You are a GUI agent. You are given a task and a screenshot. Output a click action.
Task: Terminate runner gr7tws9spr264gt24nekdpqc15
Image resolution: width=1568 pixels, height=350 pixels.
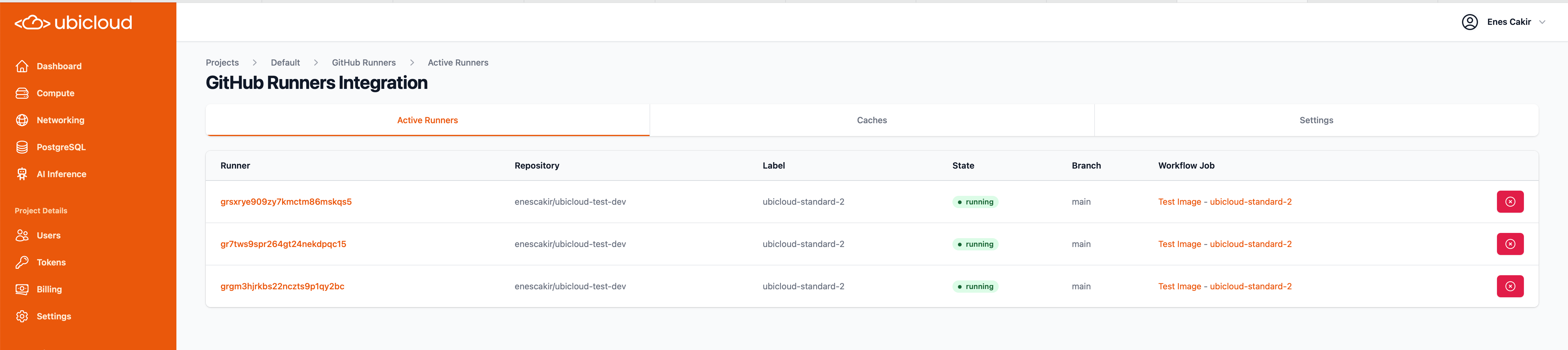(1510, 244)
